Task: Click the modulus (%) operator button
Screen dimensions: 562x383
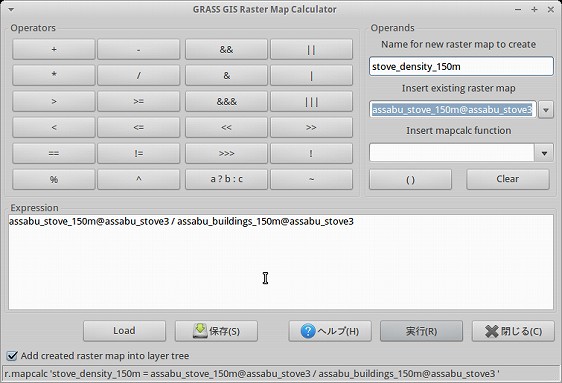Action: [54, 179]
